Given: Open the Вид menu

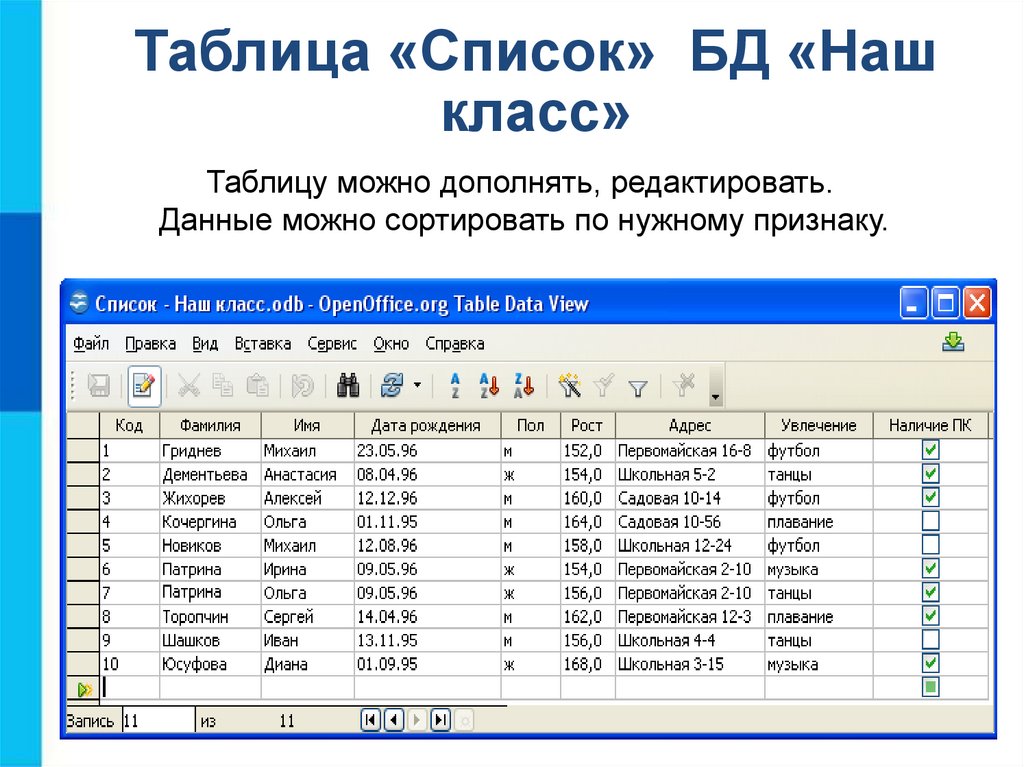Looking at the screenshot, I should [x=204, y=344].
